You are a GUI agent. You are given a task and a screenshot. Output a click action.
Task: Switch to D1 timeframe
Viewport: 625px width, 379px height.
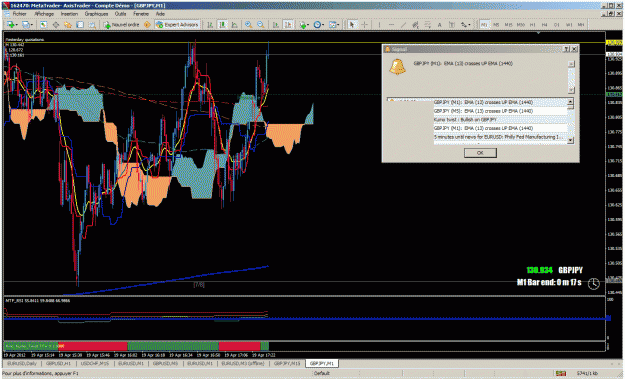[x=556, y=25]
